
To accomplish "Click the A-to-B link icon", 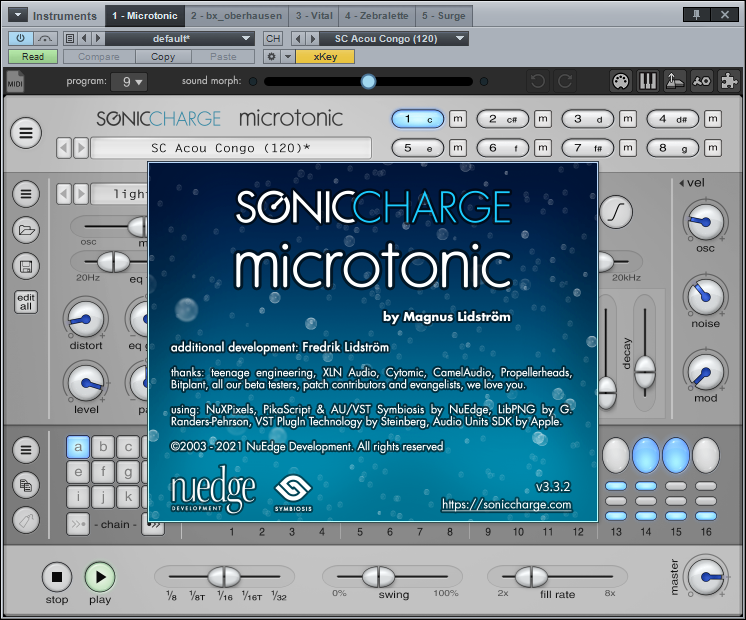I will 702,81.
